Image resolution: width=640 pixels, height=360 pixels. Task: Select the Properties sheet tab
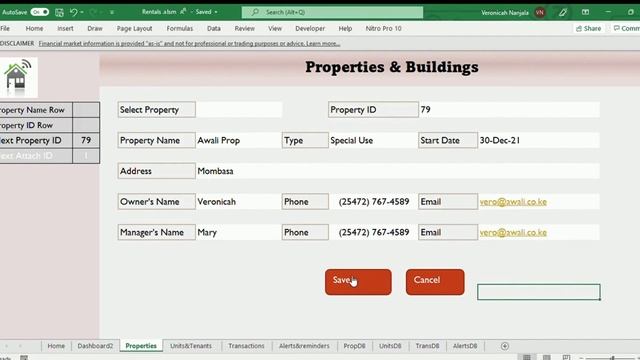tap(141, 346)
